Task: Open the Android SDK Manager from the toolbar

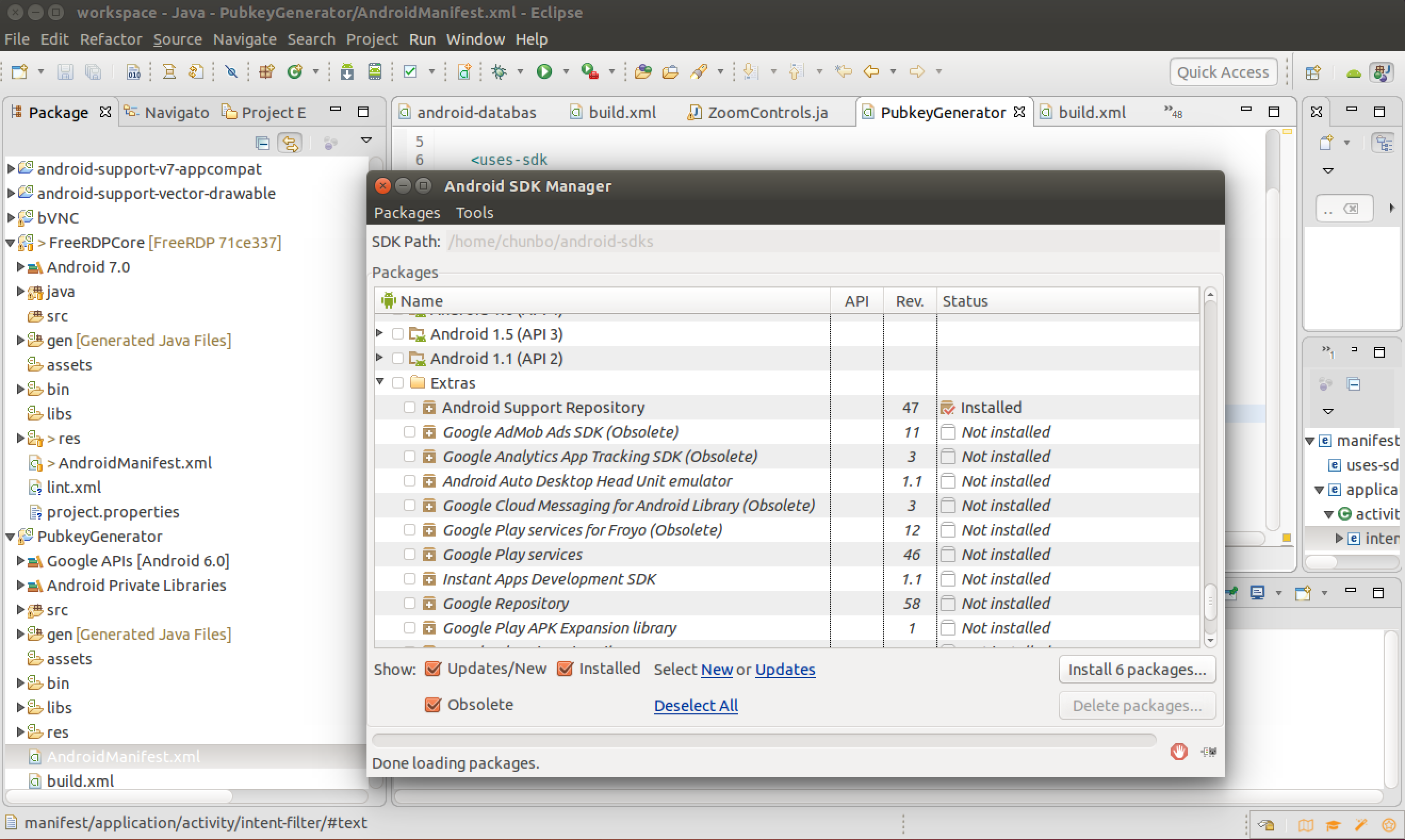Action: pos(347,71)
